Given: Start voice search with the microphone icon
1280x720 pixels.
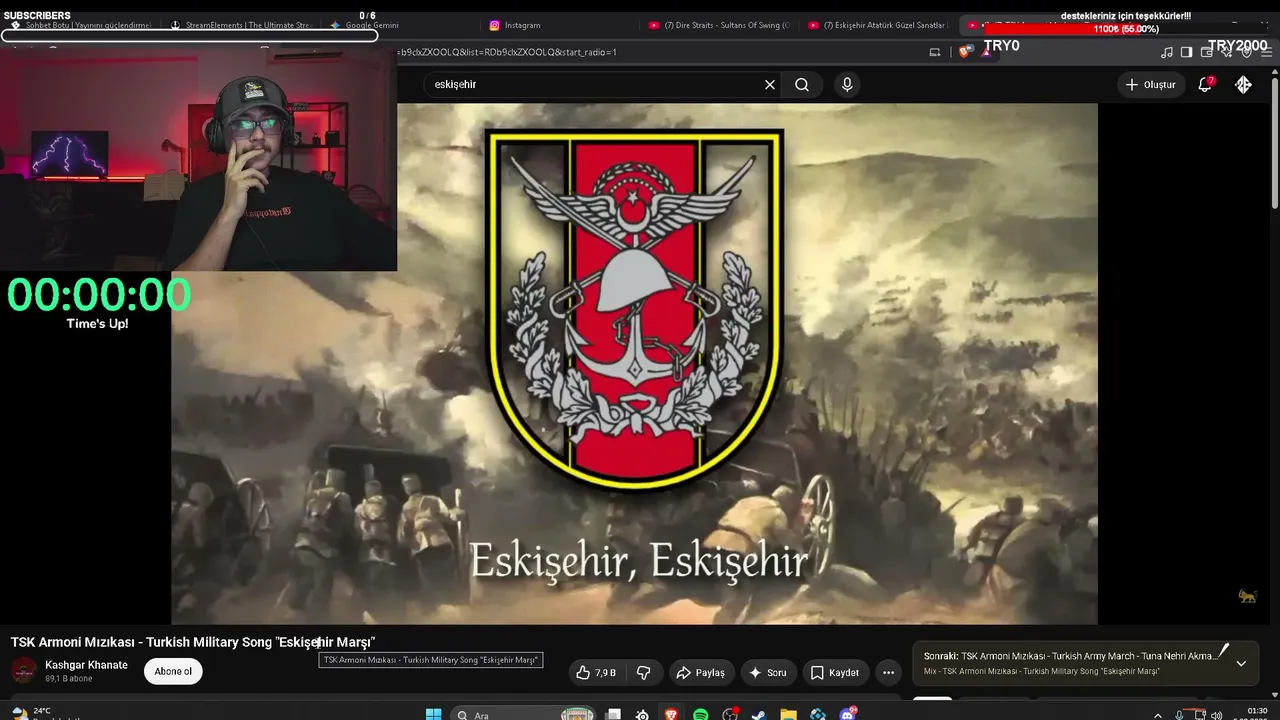Looking at the screenshot, I should click(847, 85).
